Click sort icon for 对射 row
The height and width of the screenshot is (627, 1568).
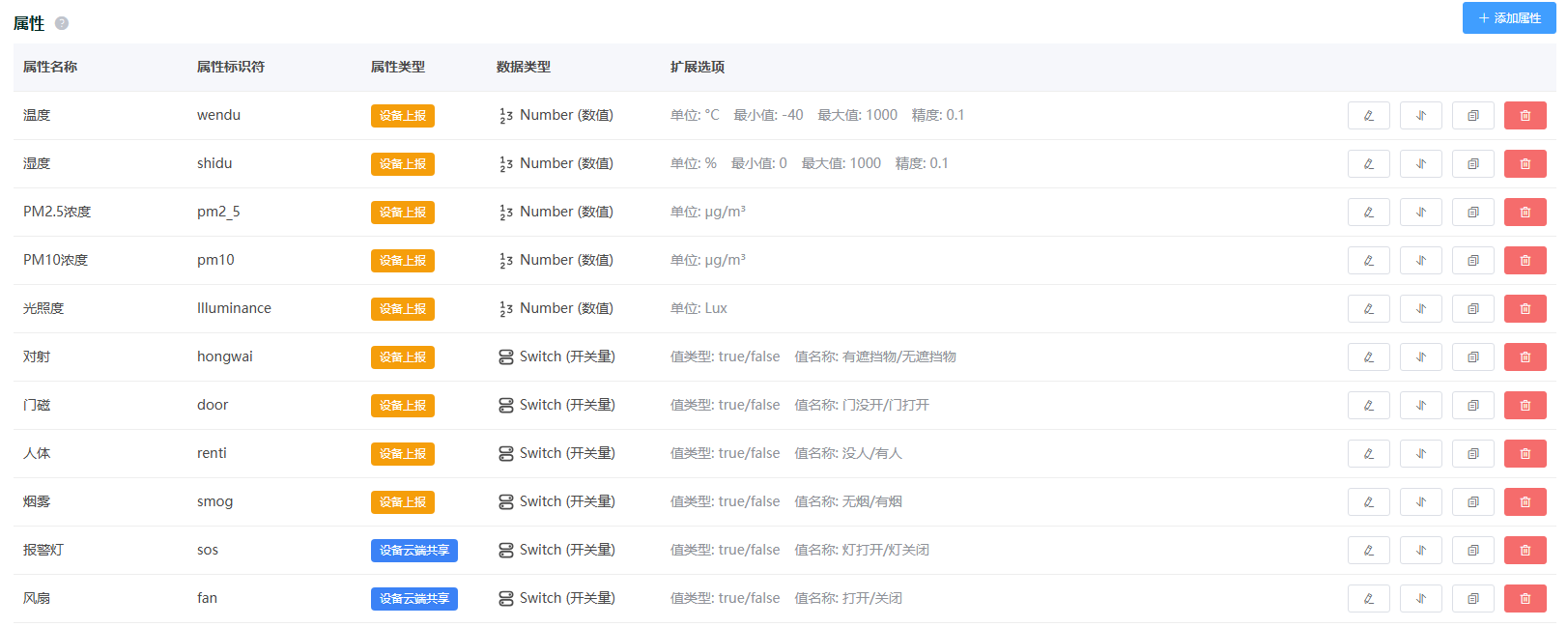pyautogui.click(x=1420, y=357)
